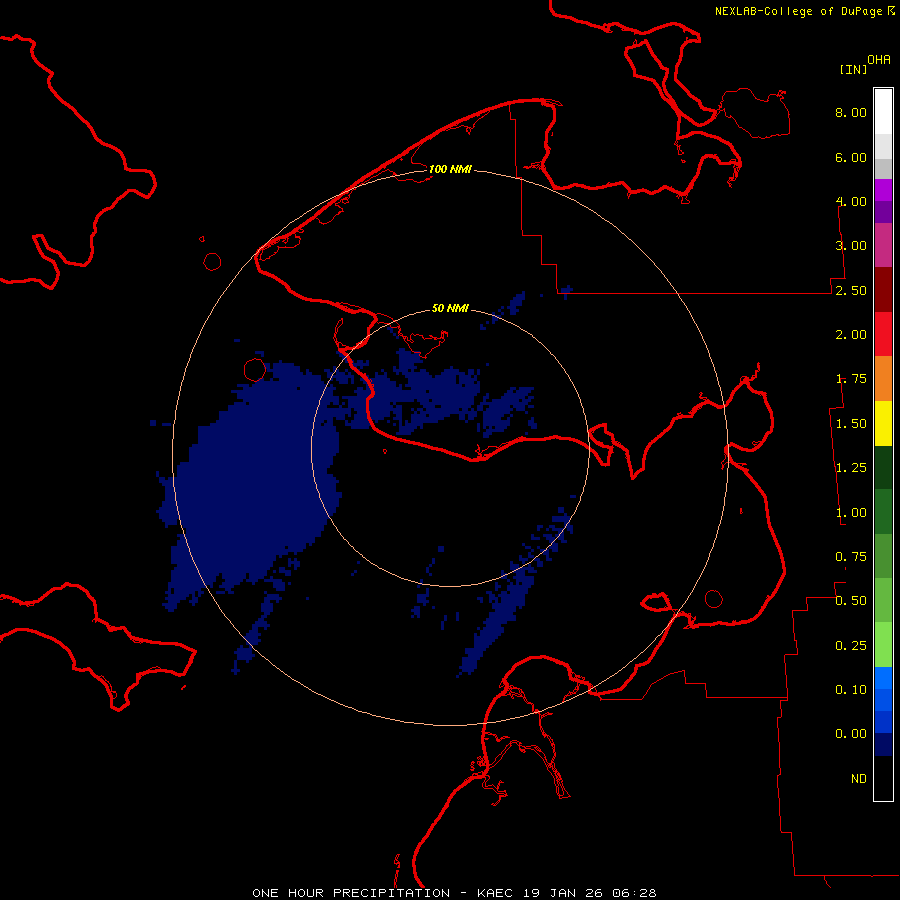Image resolution: width=900 pixels, height=900 pixels.
Task: Select the 0.00 legend value
Action: pos(851,734)
